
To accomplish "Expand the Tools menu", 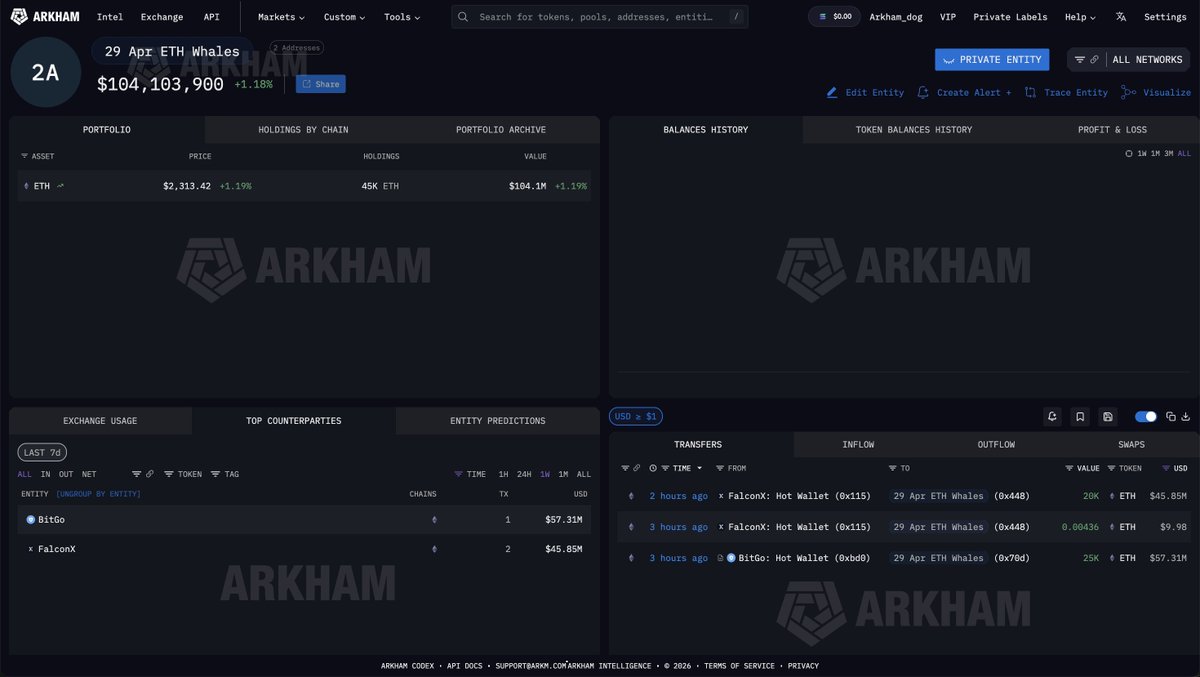I will [x=402, y=17].
